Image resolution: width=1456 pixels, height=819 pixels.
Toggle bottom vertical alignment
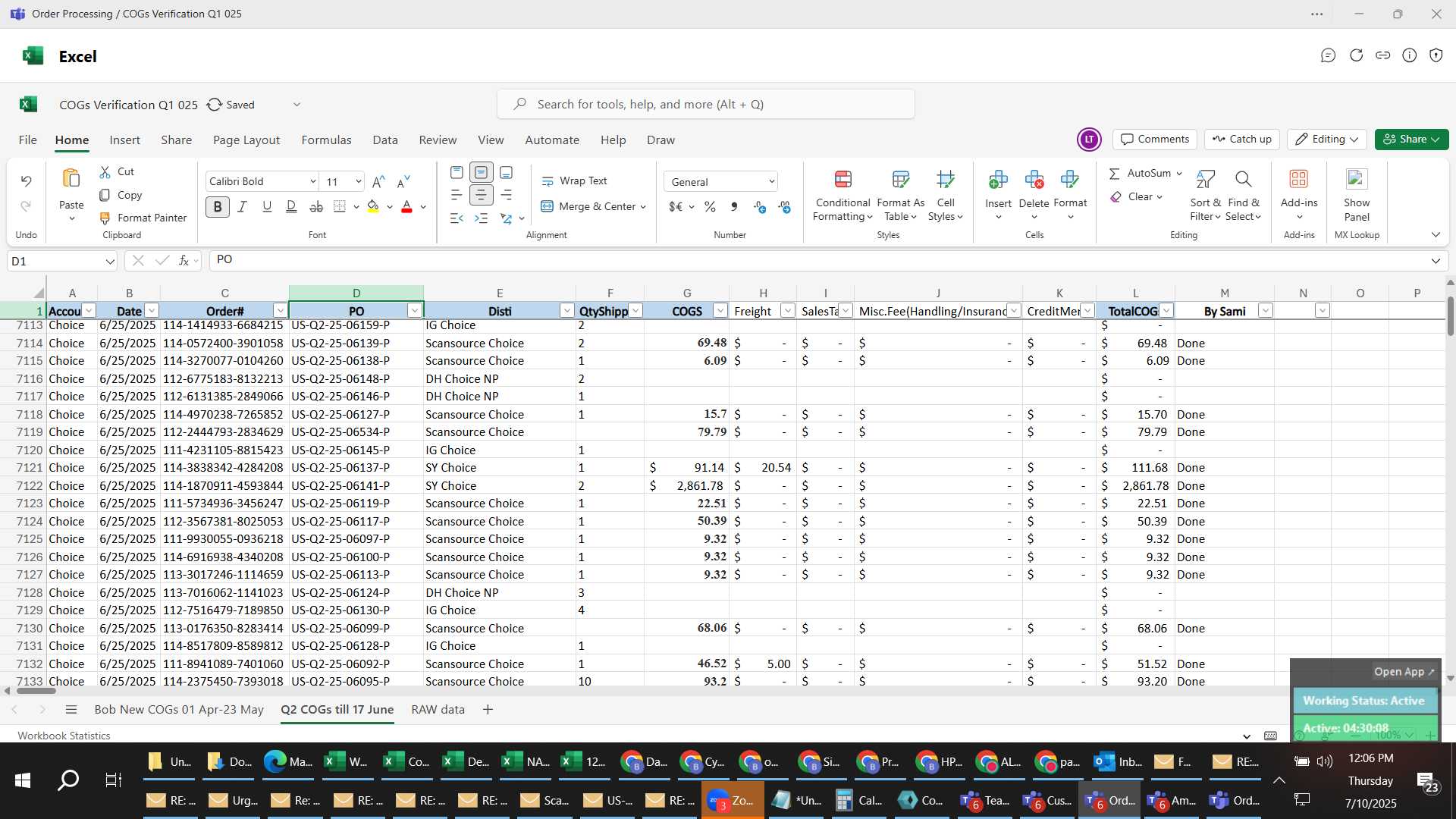[506, 172]
